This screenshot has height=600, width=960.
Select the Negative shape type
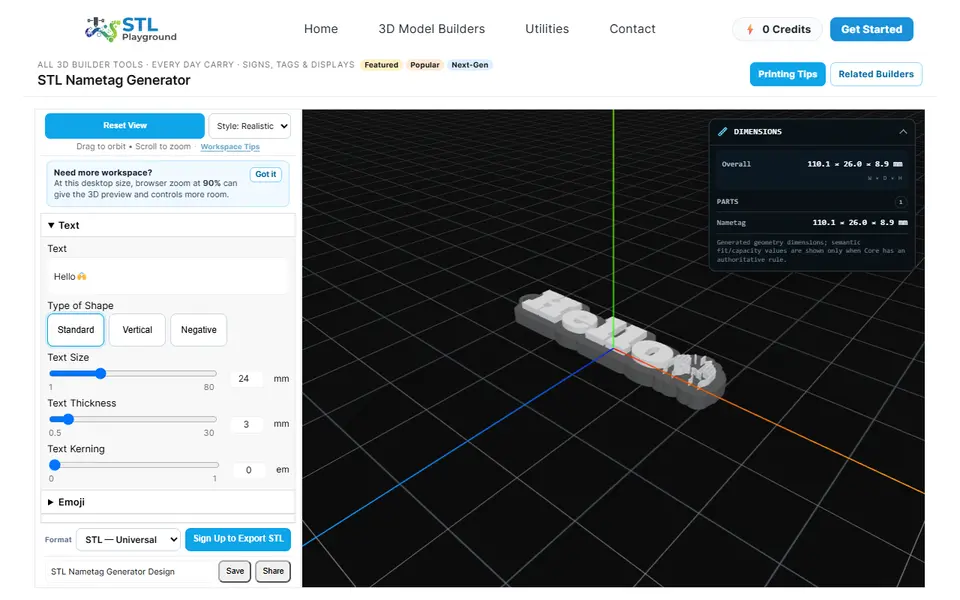click(x=198, y=330)
